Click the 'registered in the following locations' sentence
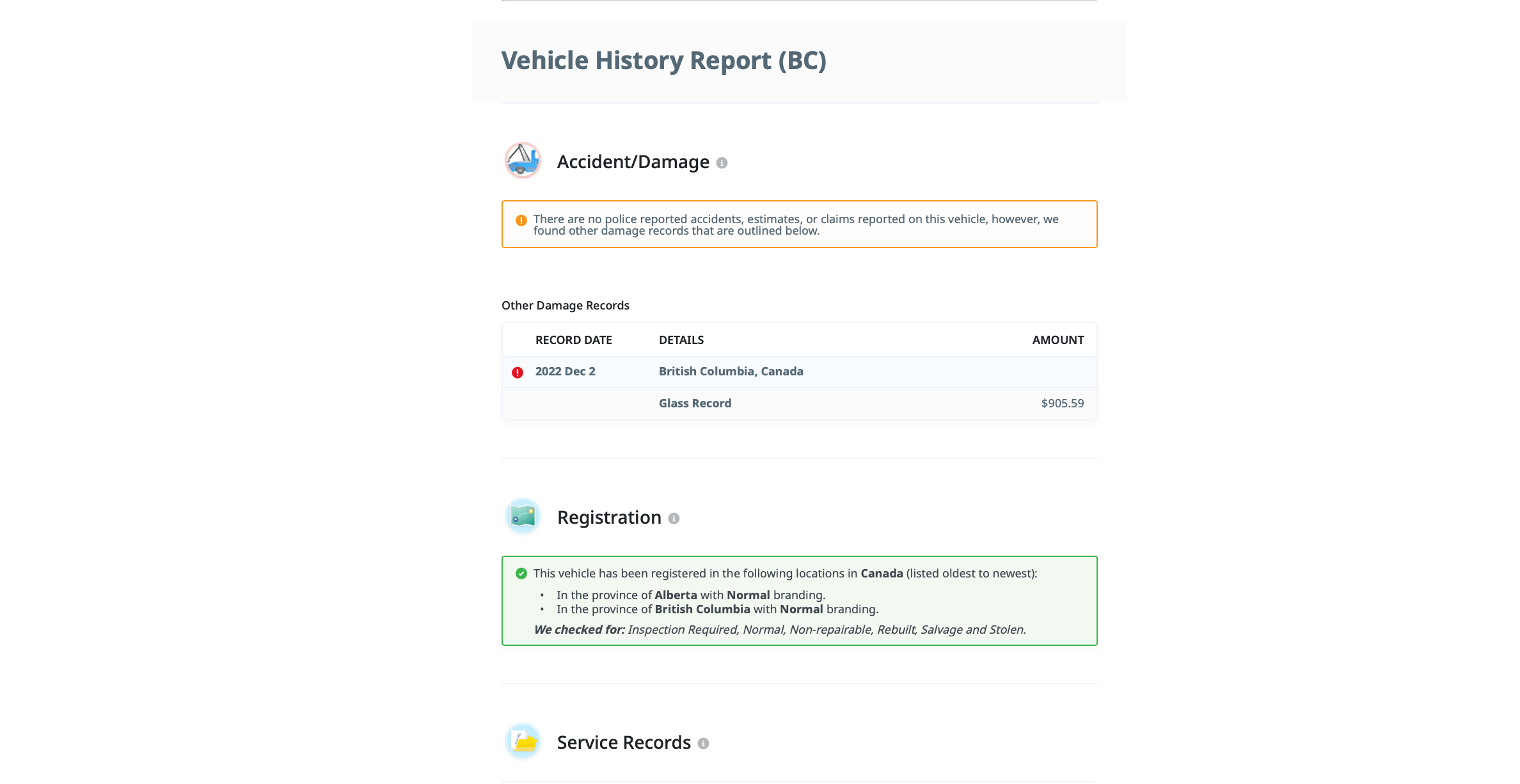 pyautogui.click(x=785, y=574)
